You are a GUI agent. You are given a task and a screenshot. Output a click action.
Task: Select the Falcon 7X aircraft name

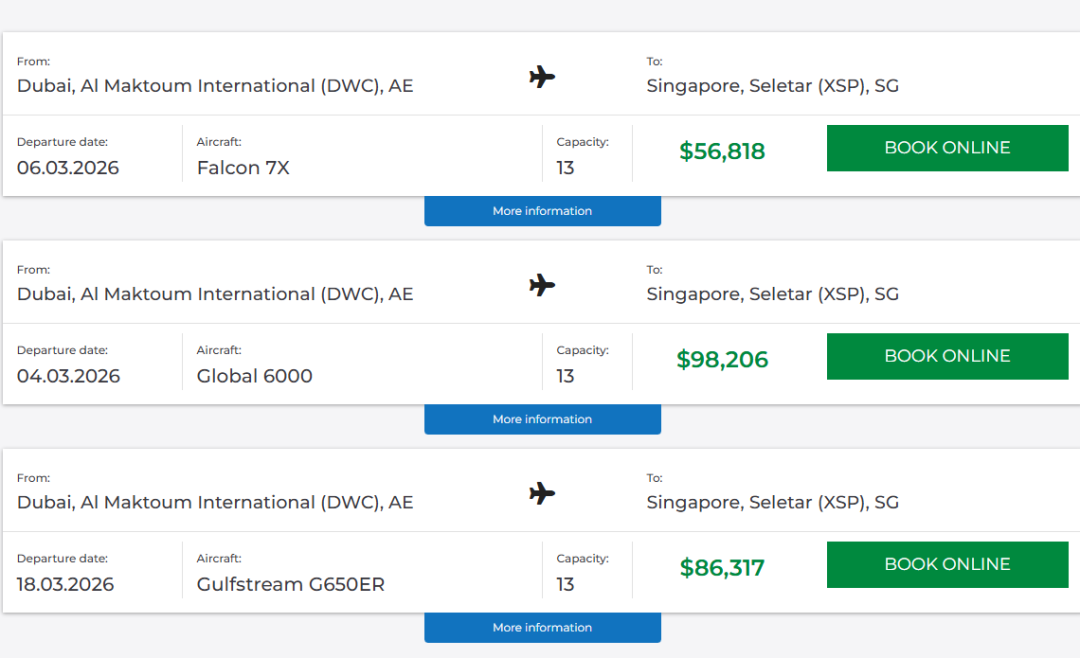pyautogui.click(x=243, y=168)
